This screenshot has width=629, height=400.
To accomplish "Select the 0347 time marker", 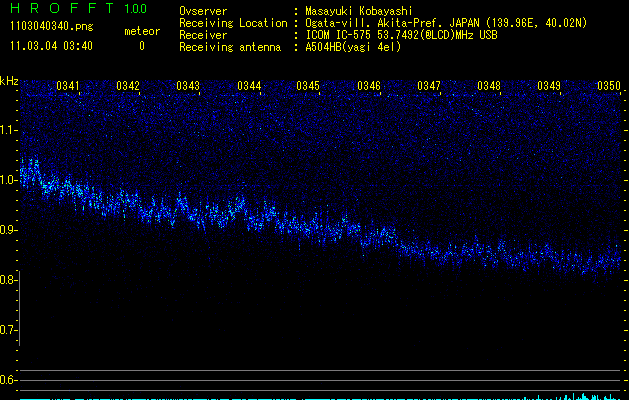I will (x=429, y=87).
